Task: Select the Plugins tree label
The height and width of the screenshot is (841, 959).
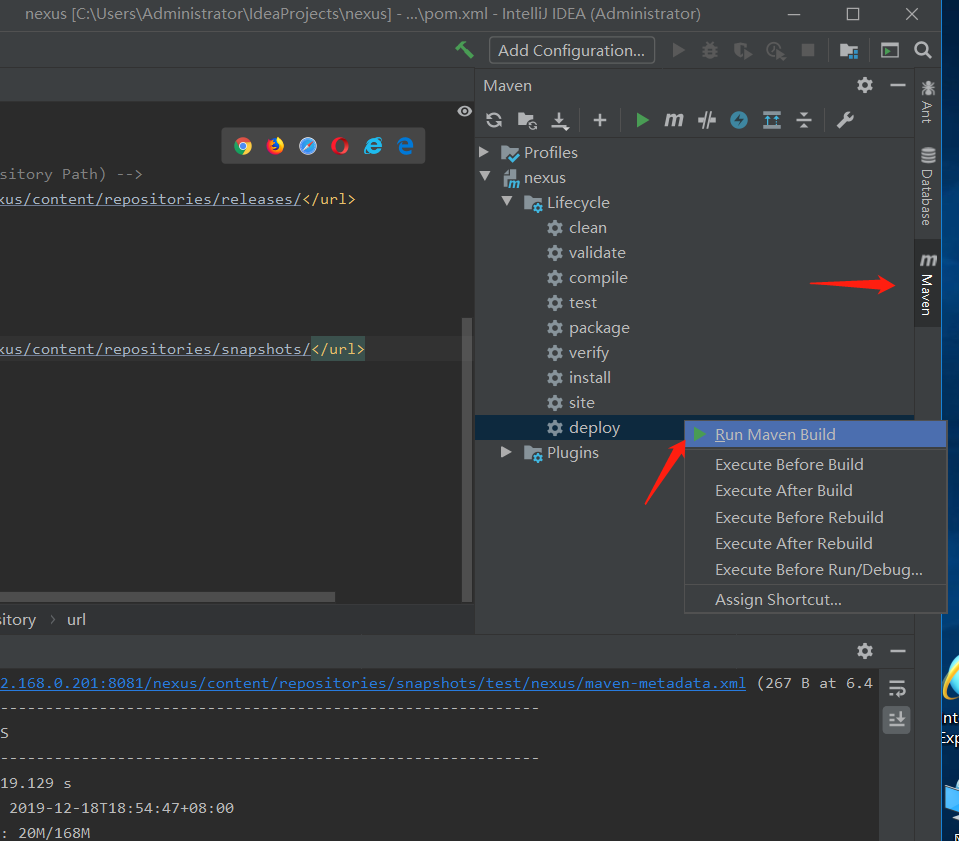Action: (572, 453)
